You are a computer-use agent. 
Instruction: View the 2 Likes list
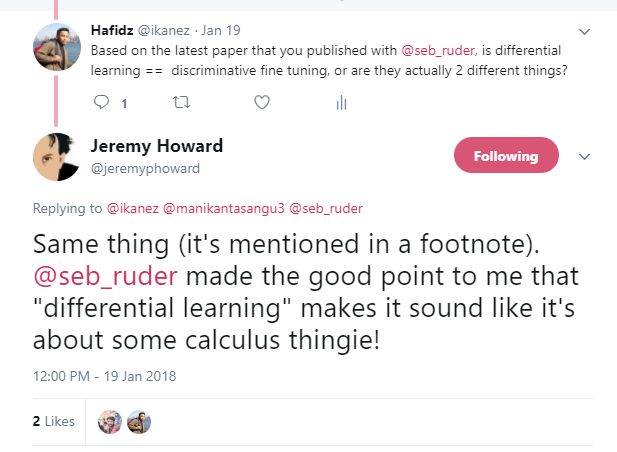pyautogui.click(x=53, y=422)
